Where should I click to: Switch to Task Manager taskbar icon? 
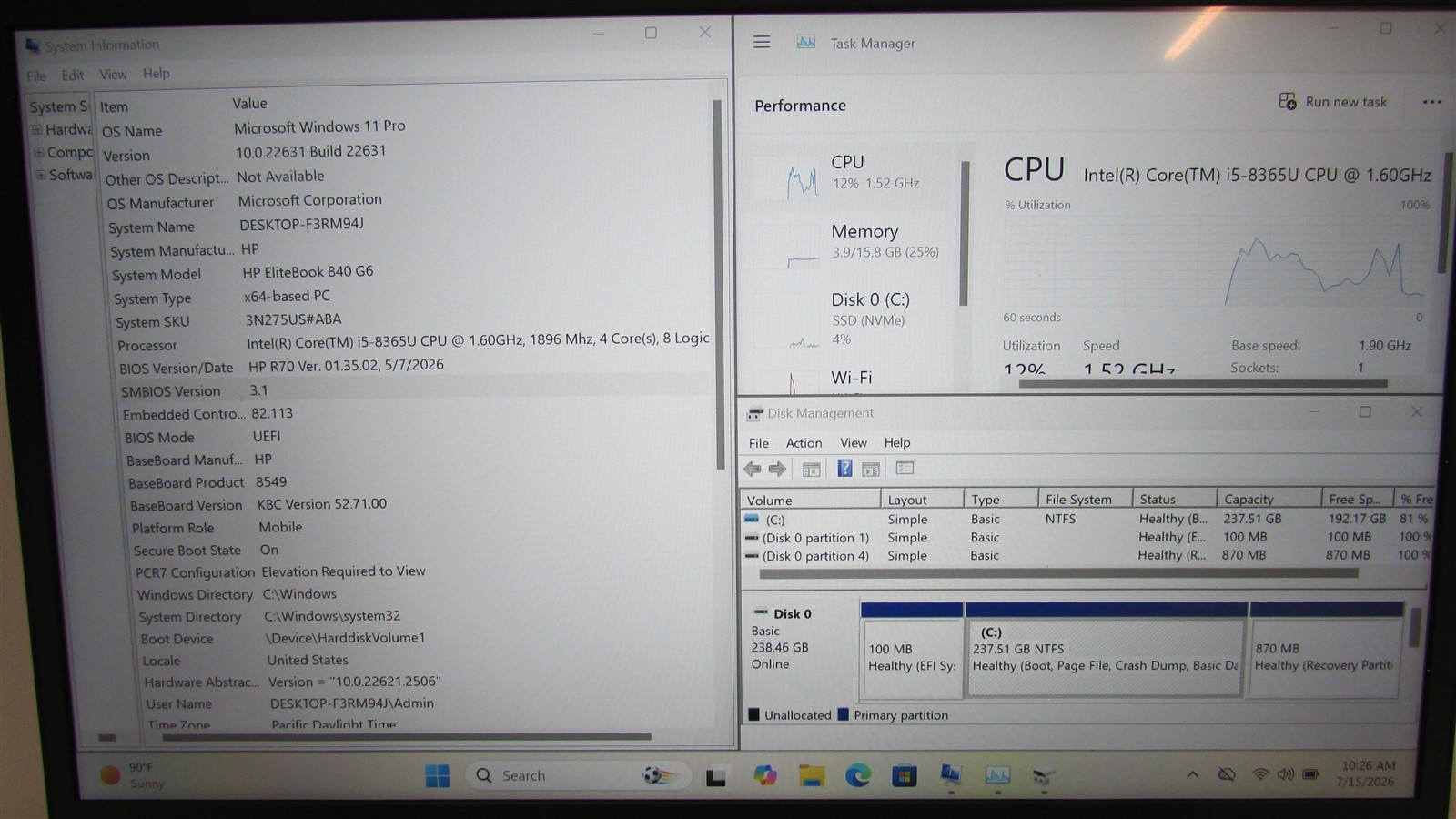(x=997, y=774)
